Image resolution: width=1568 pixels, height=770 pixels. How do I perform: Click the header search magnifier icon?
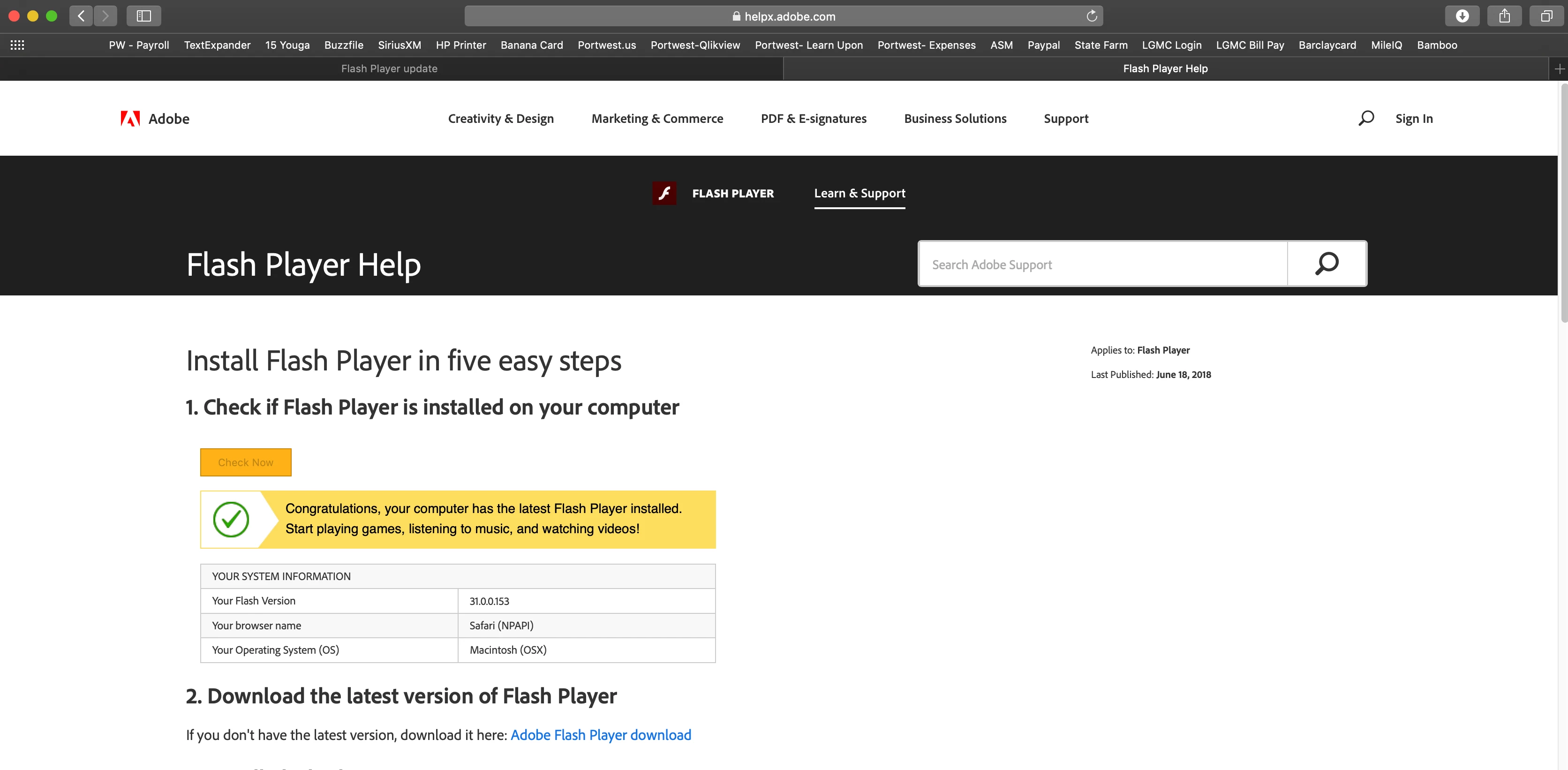point(1366,118)
